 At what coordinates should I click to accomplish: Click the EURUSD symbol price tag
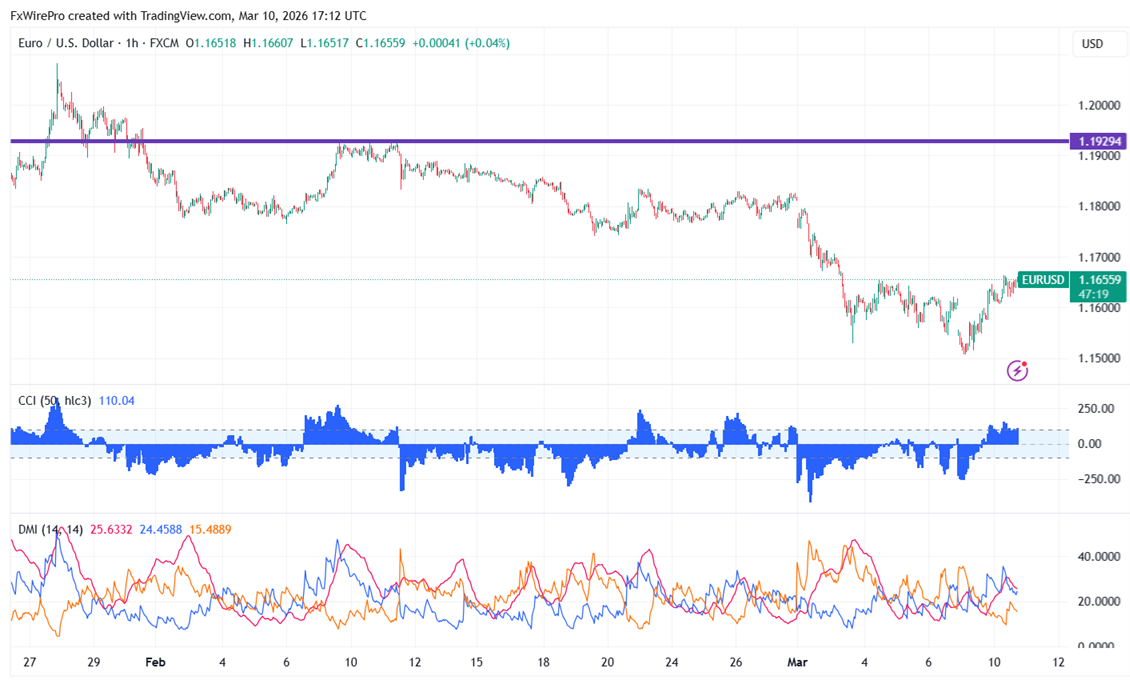click(x=1043, y=280)
